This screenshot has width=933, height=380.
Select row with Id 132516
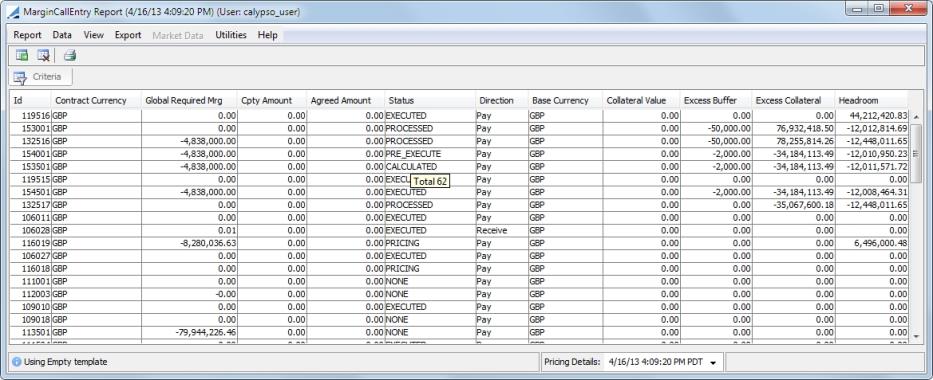(x=459, y=141)
